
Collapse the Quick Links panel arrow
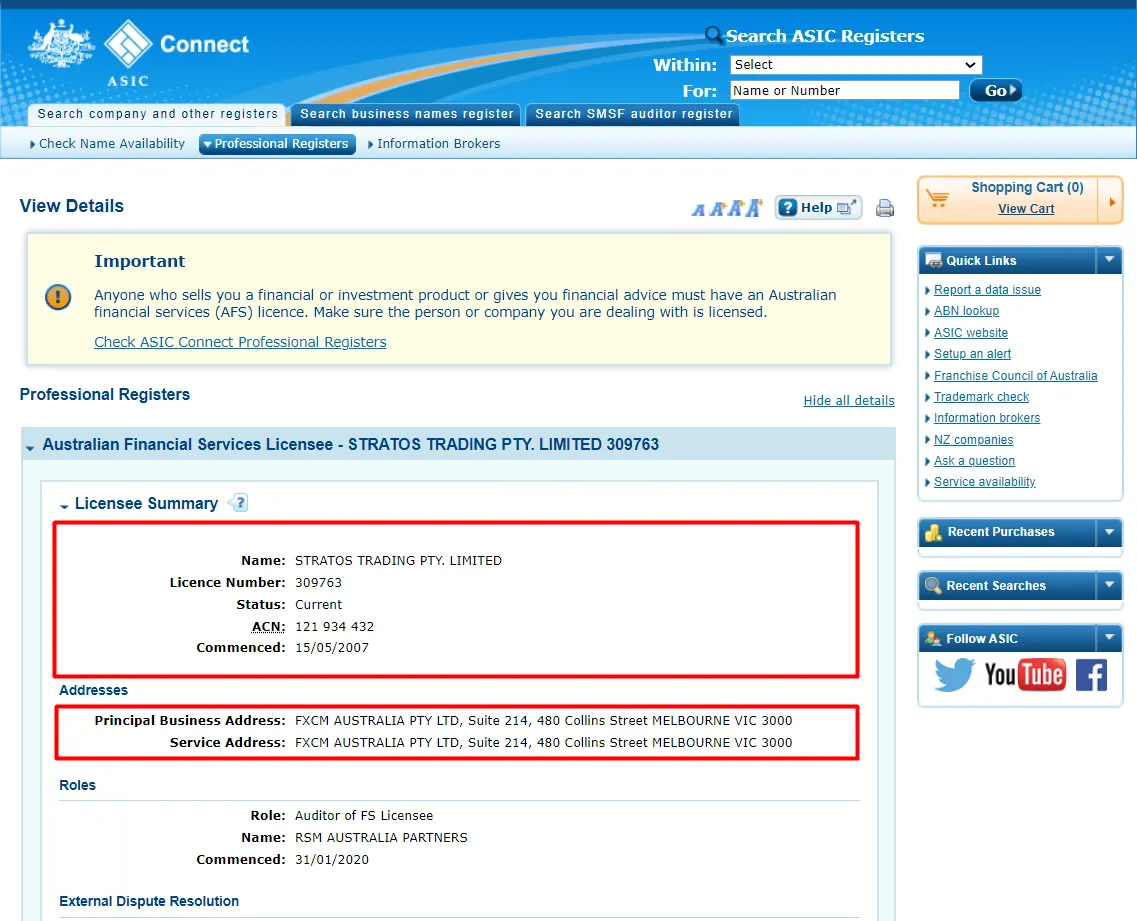click(1109, 260)
